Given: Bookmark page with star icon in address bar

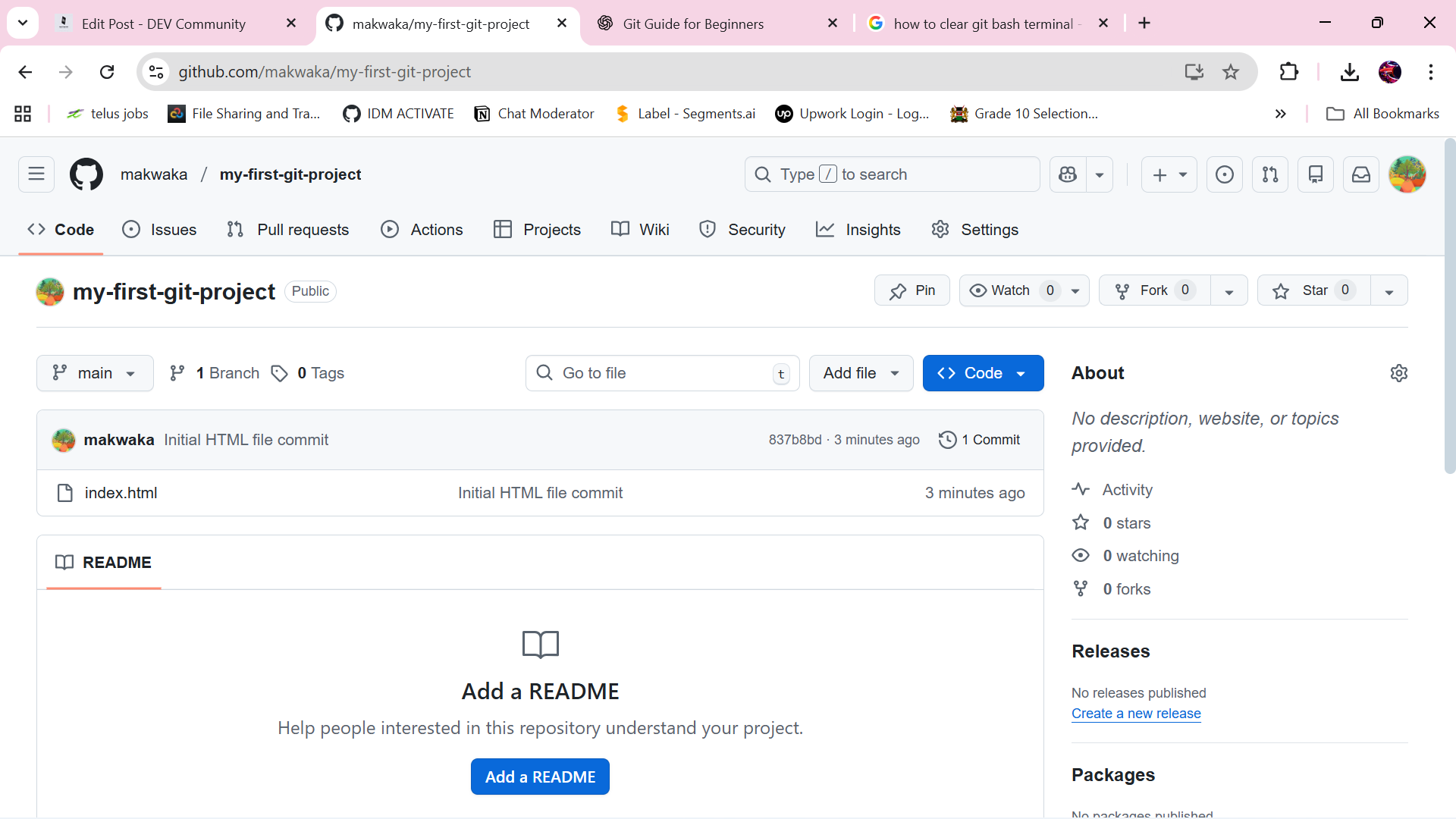Looking at the screenshot, I should tap(1231, 72).
